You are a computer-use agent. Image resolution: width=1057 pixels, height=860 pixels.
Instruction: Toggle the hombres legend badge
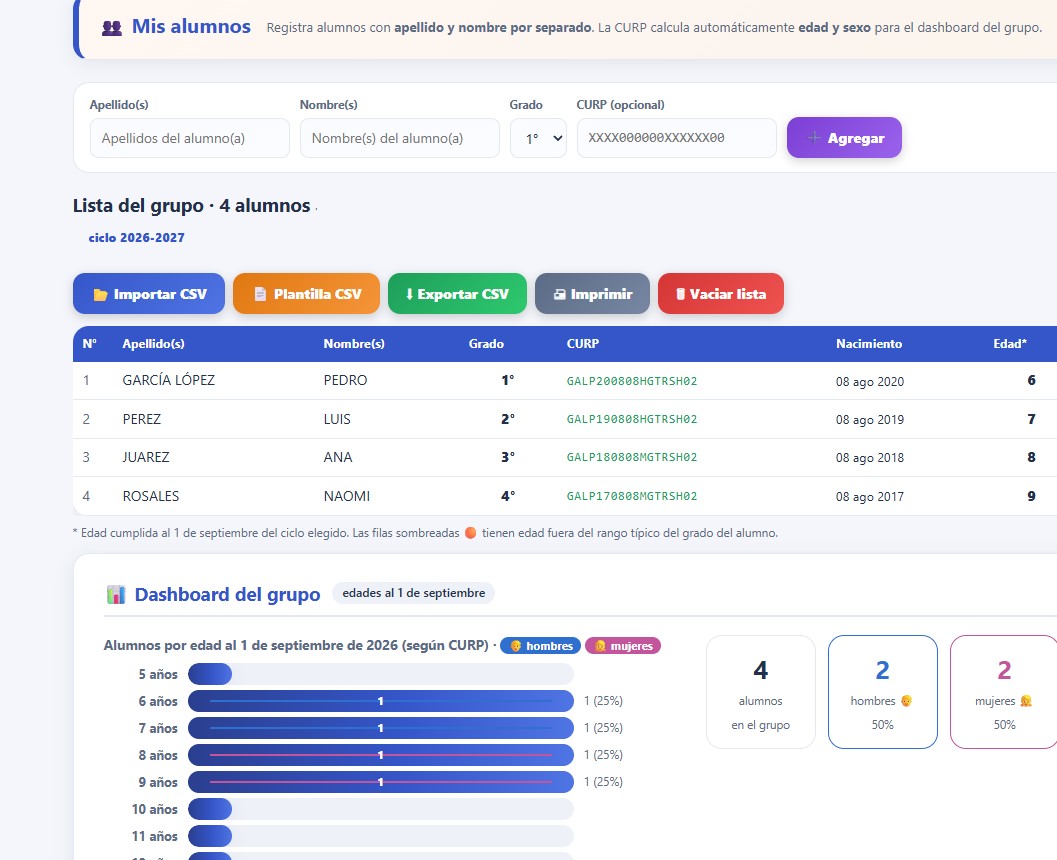541,646
